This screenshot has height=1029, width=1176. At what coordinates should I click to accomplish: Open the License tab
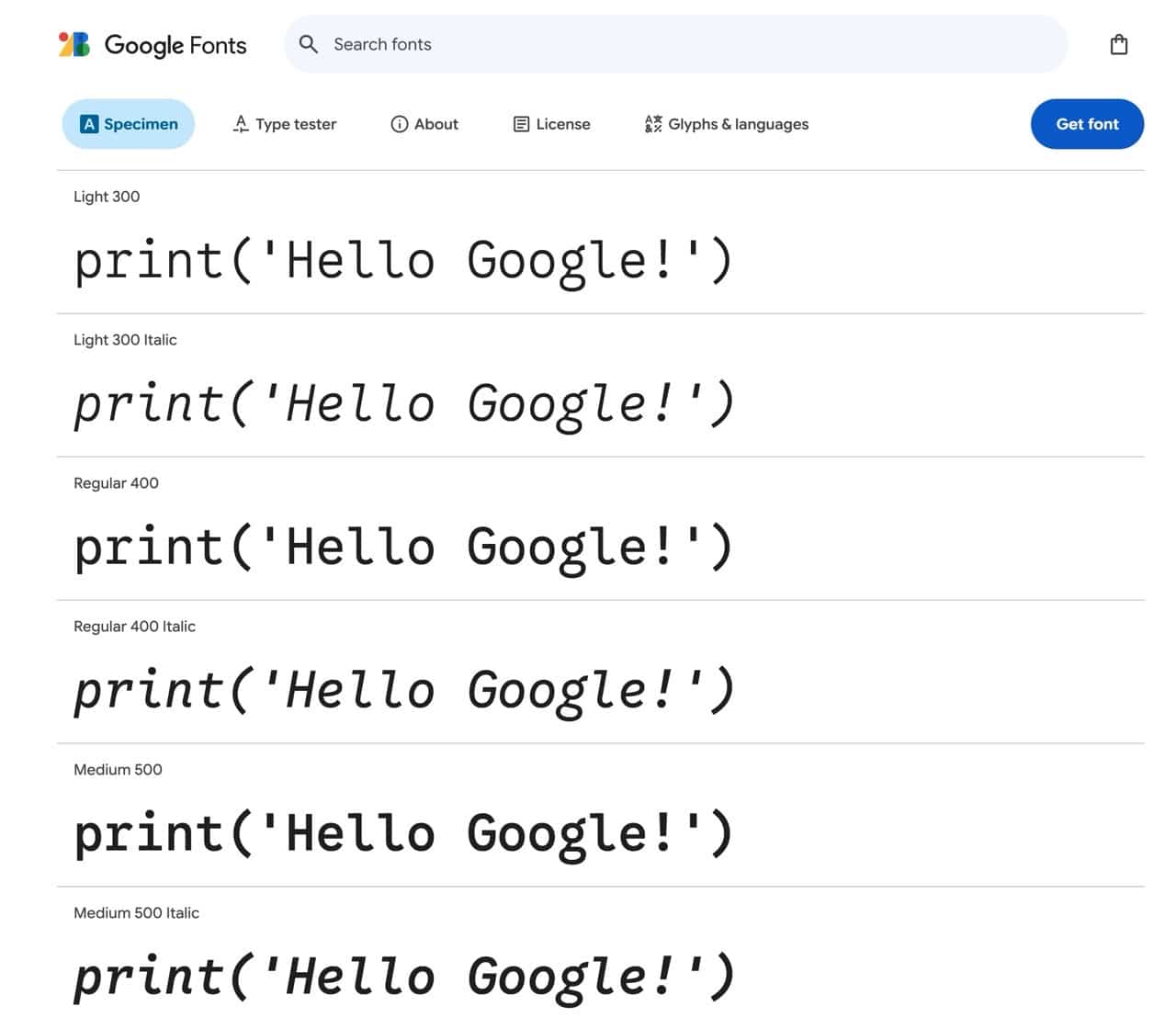click(551, 124)
